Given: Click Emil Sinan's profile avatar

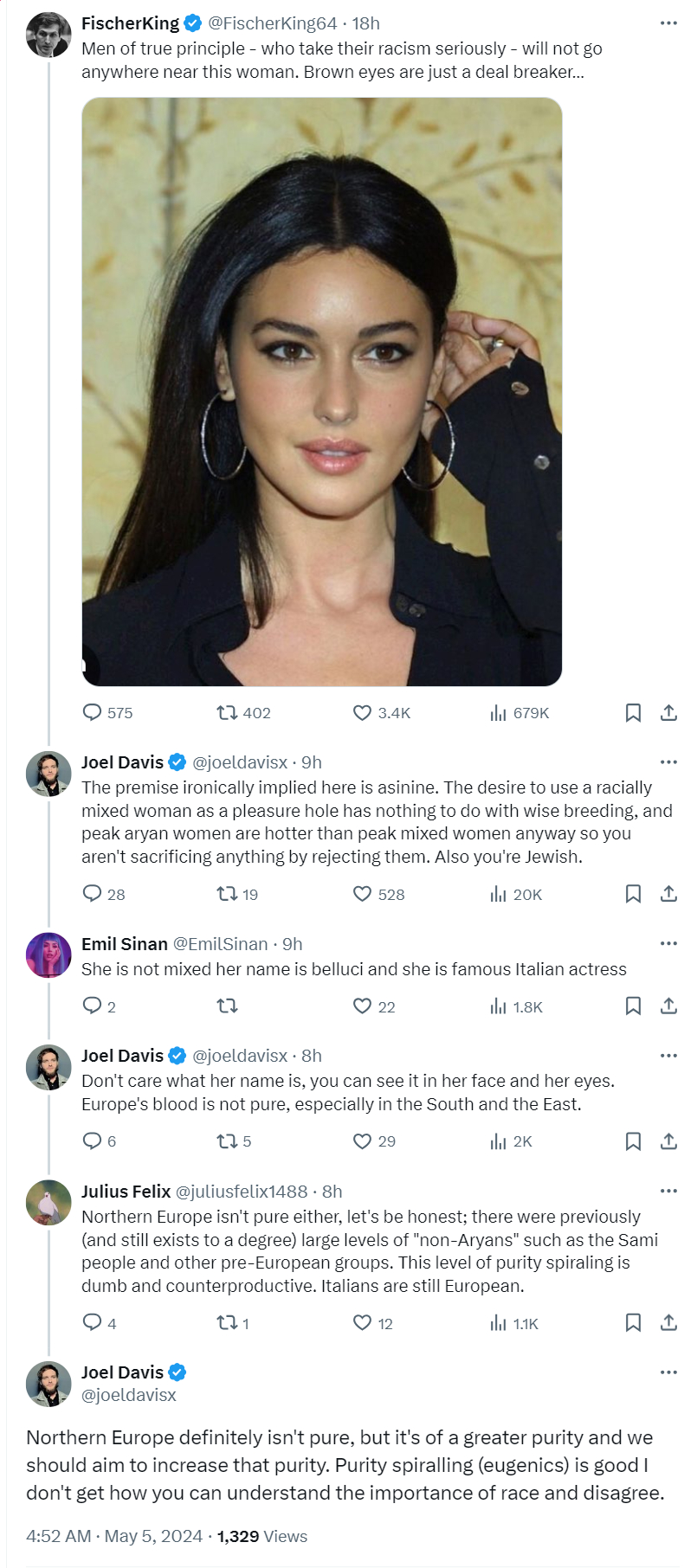Looking at the screenshot, I should pyautogui.click(x=48, y=955).
